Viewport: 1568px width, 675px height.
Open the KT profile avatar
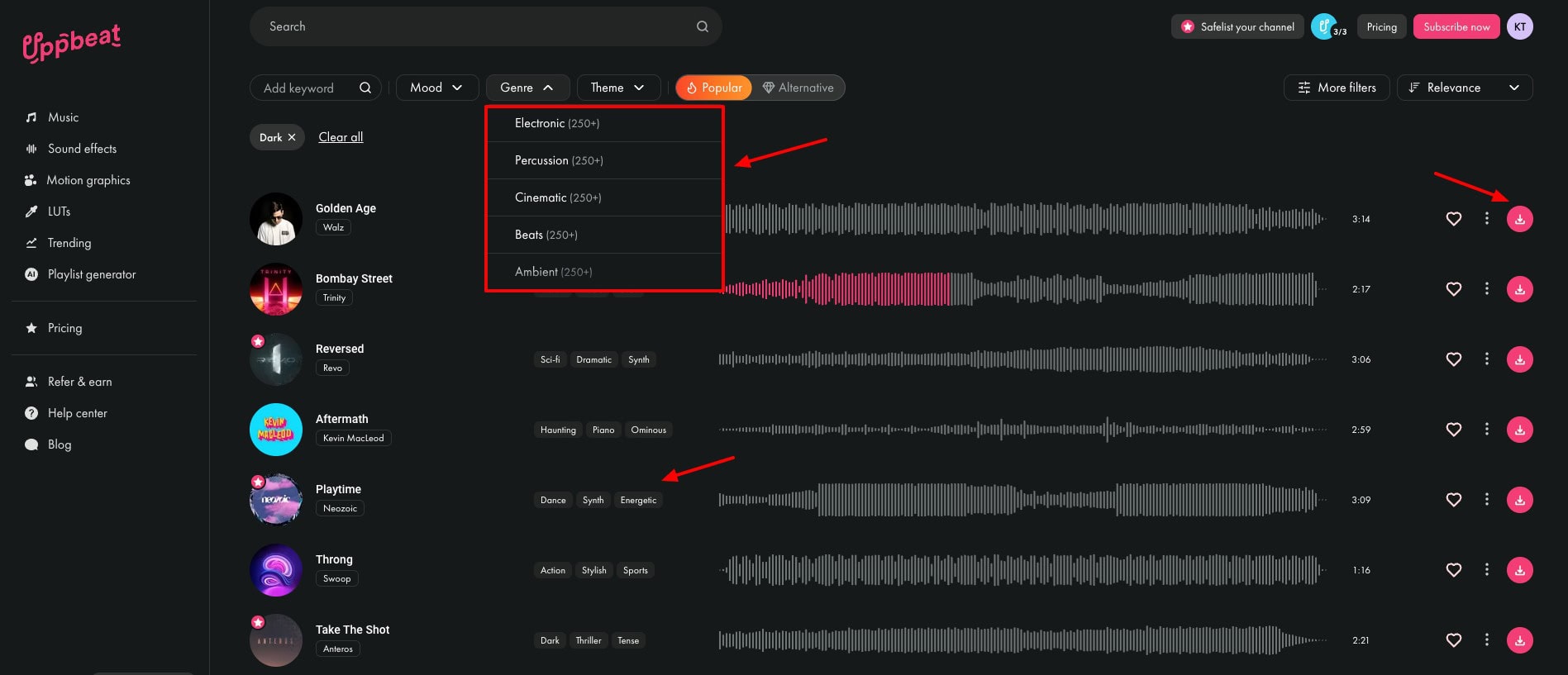point(1519,26)
